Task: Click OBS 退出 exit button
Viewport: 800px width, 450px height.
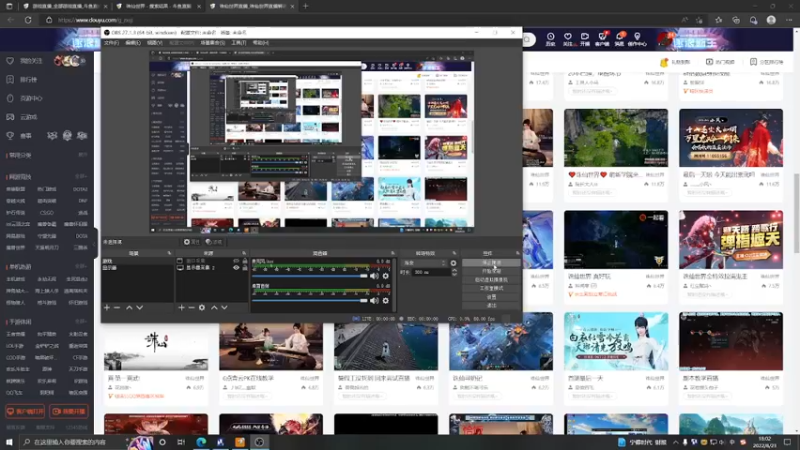Action: [491, 305]
